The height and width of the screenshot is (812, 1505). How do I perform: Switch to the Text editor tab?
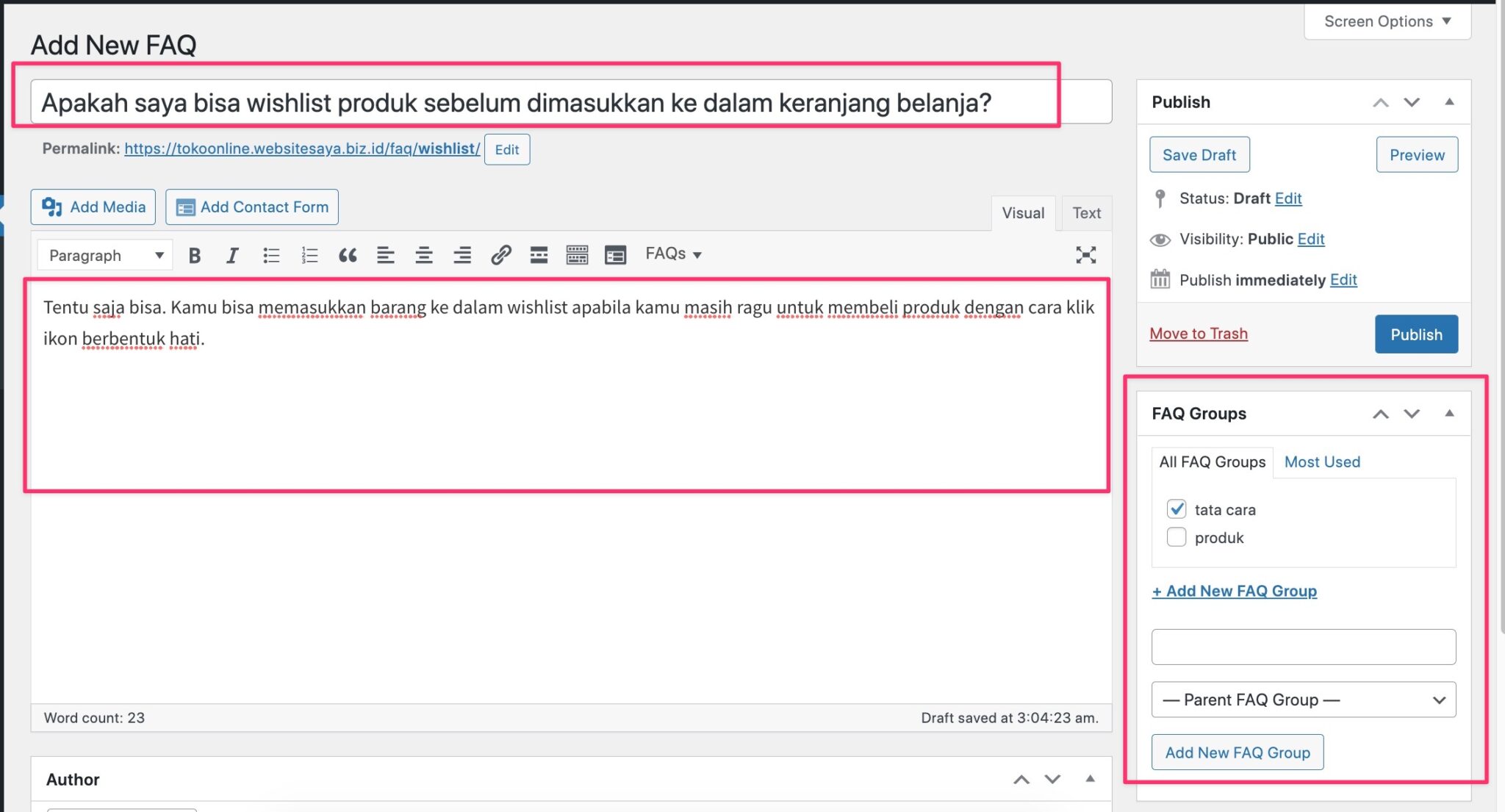click(x=1086, y=213)
